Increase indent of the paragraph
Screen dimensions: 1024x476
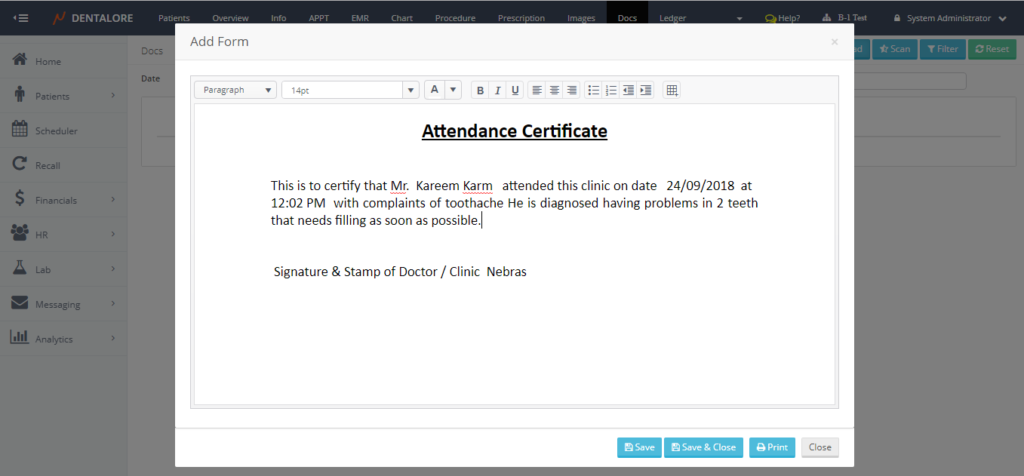point(646,90)
